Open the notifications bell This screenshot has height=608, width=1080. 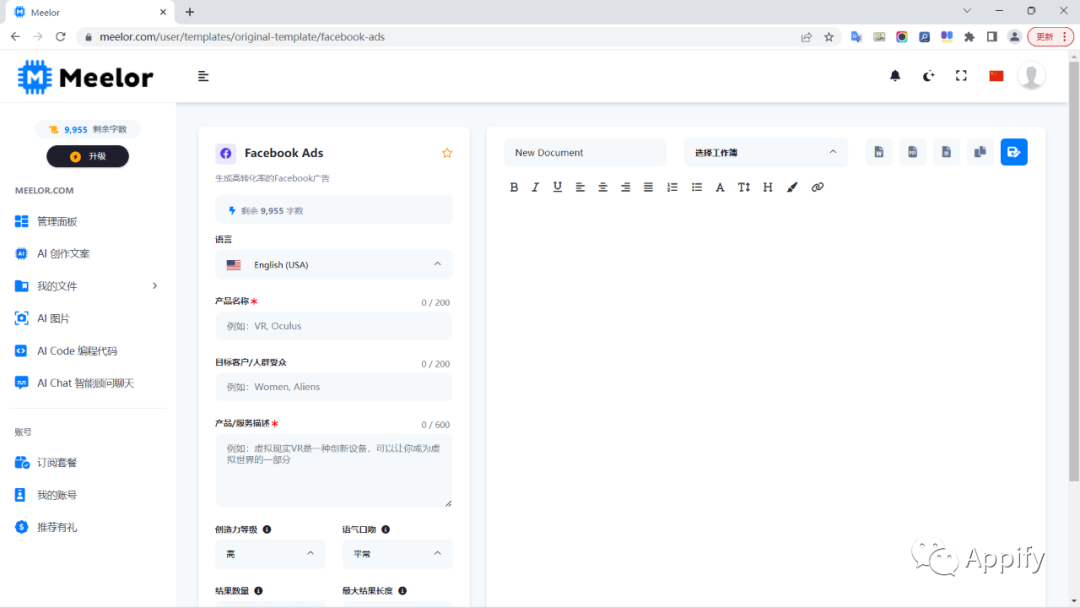(895, 76)
